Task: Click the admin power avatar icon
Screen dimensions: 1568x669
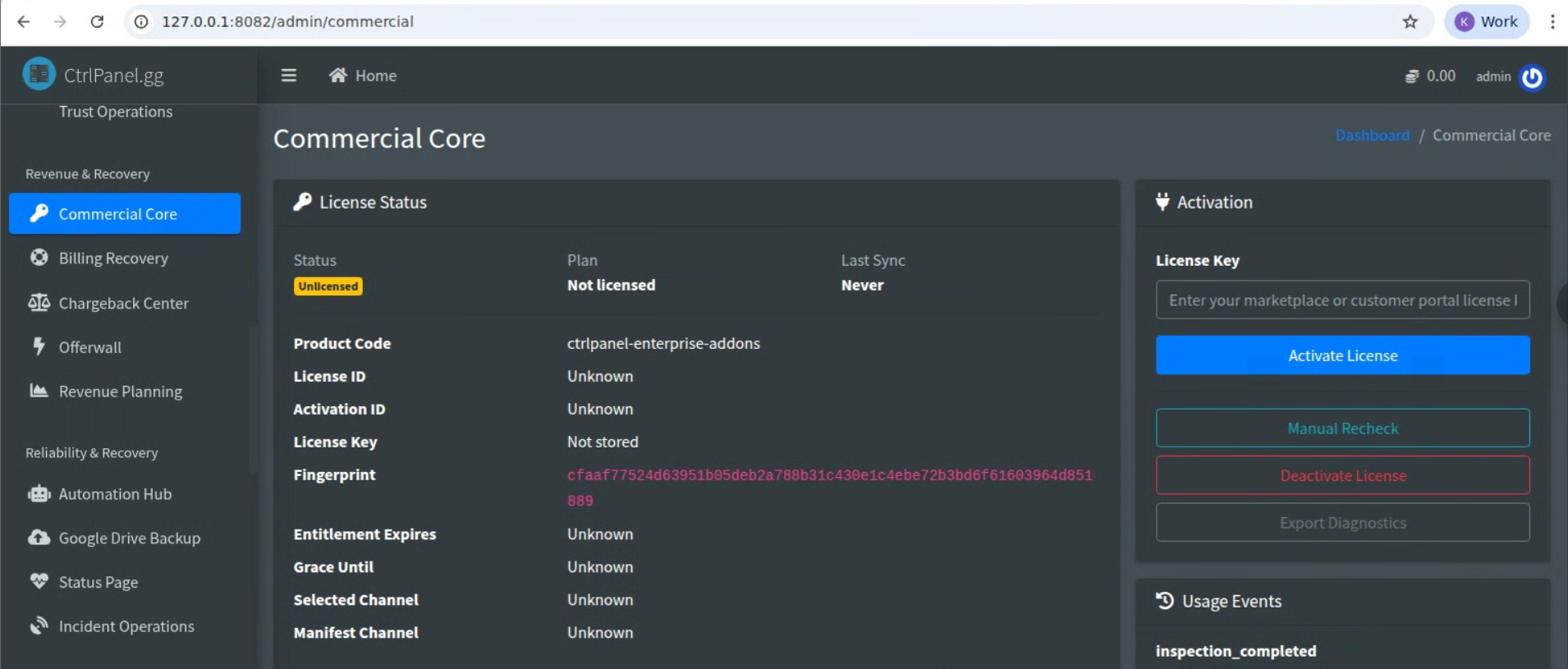Action: point(1532,77)
